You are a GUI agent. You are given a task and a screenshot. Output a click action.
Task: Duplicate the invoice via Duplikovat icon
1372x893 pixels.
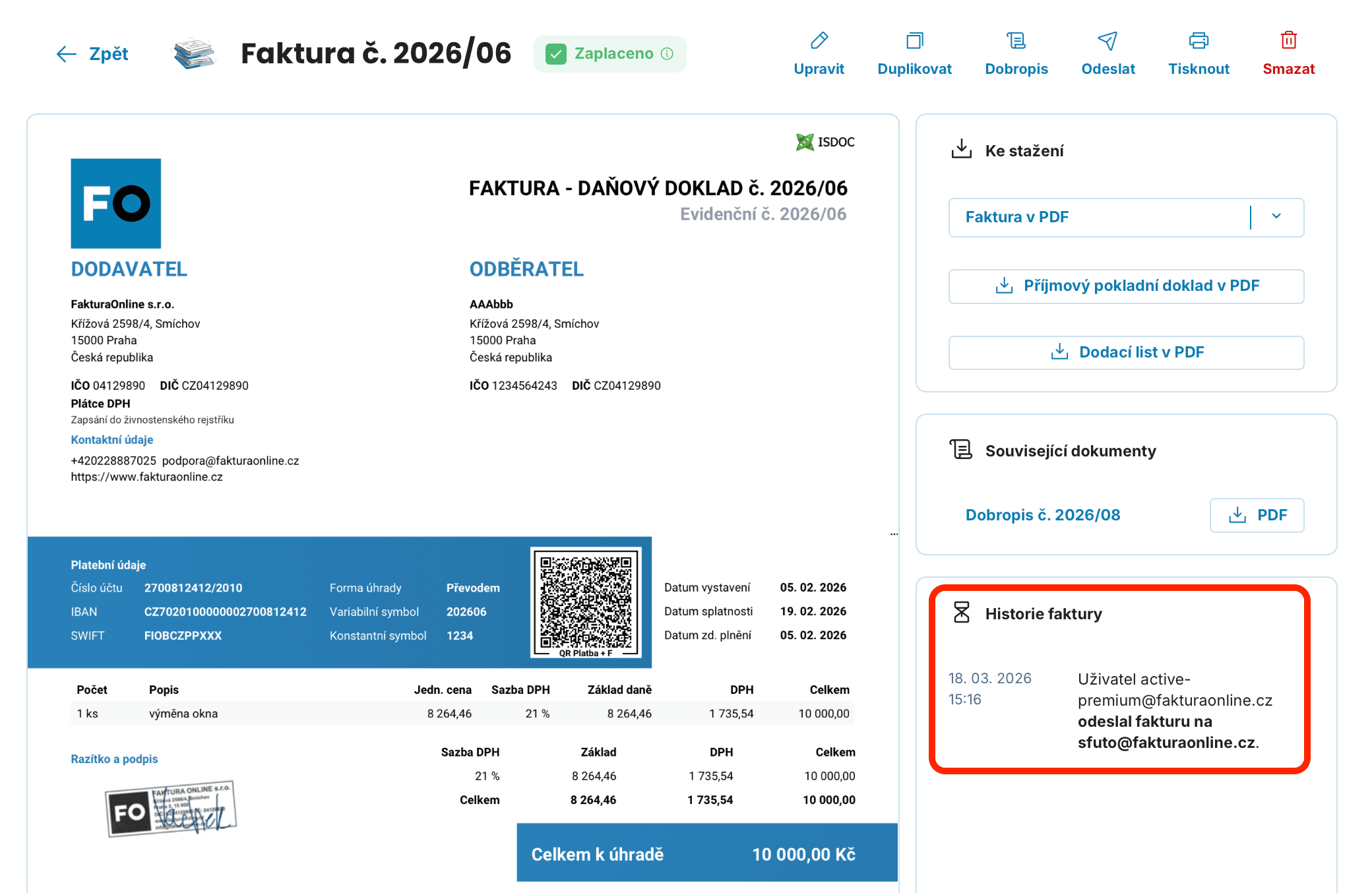click(914, 41)
